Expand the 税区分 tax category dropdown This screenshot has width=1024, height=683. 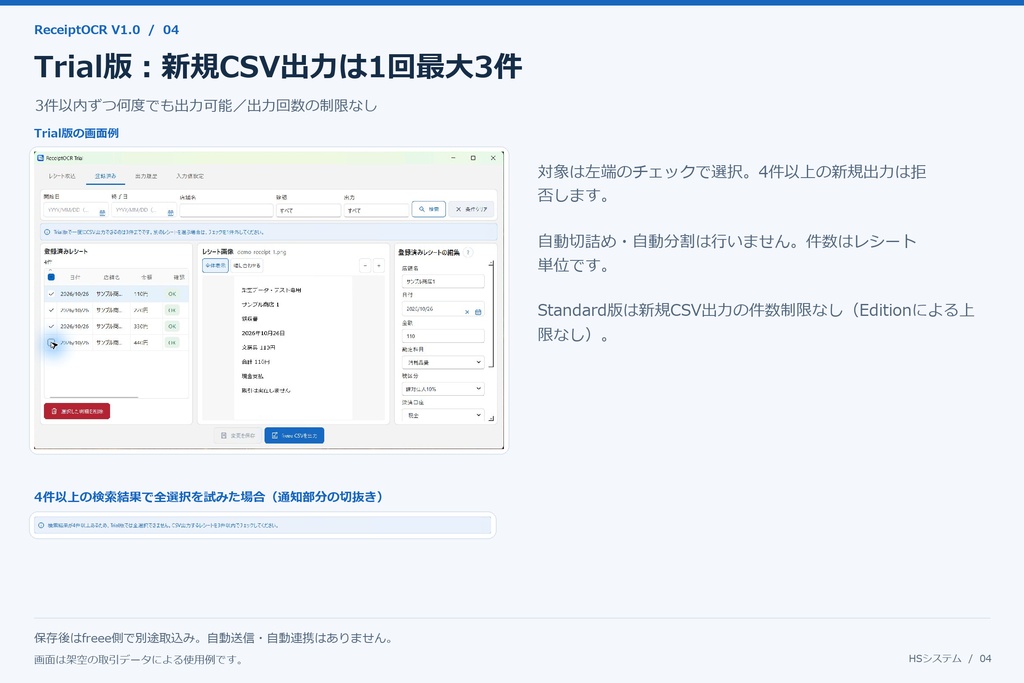pos(443,389)
